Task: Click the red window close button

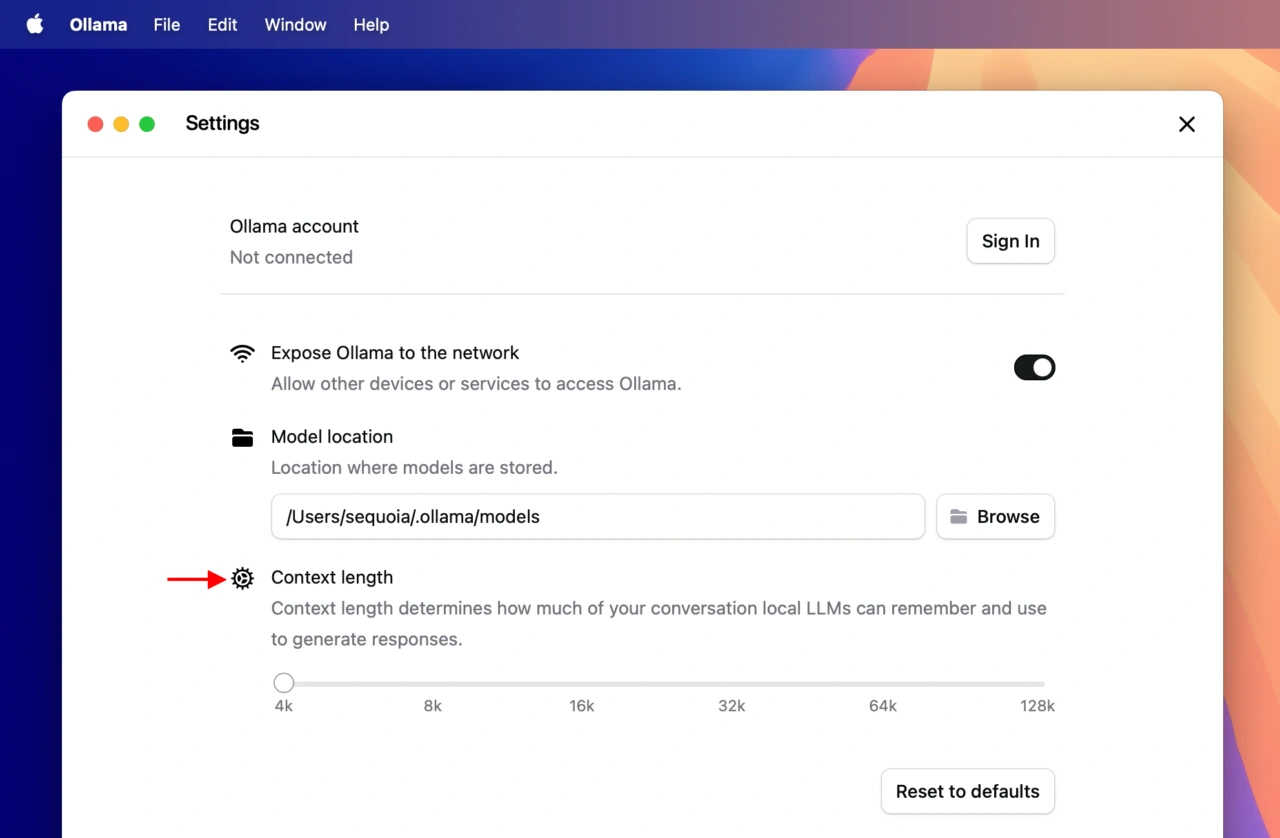Action: click(96, 124)
